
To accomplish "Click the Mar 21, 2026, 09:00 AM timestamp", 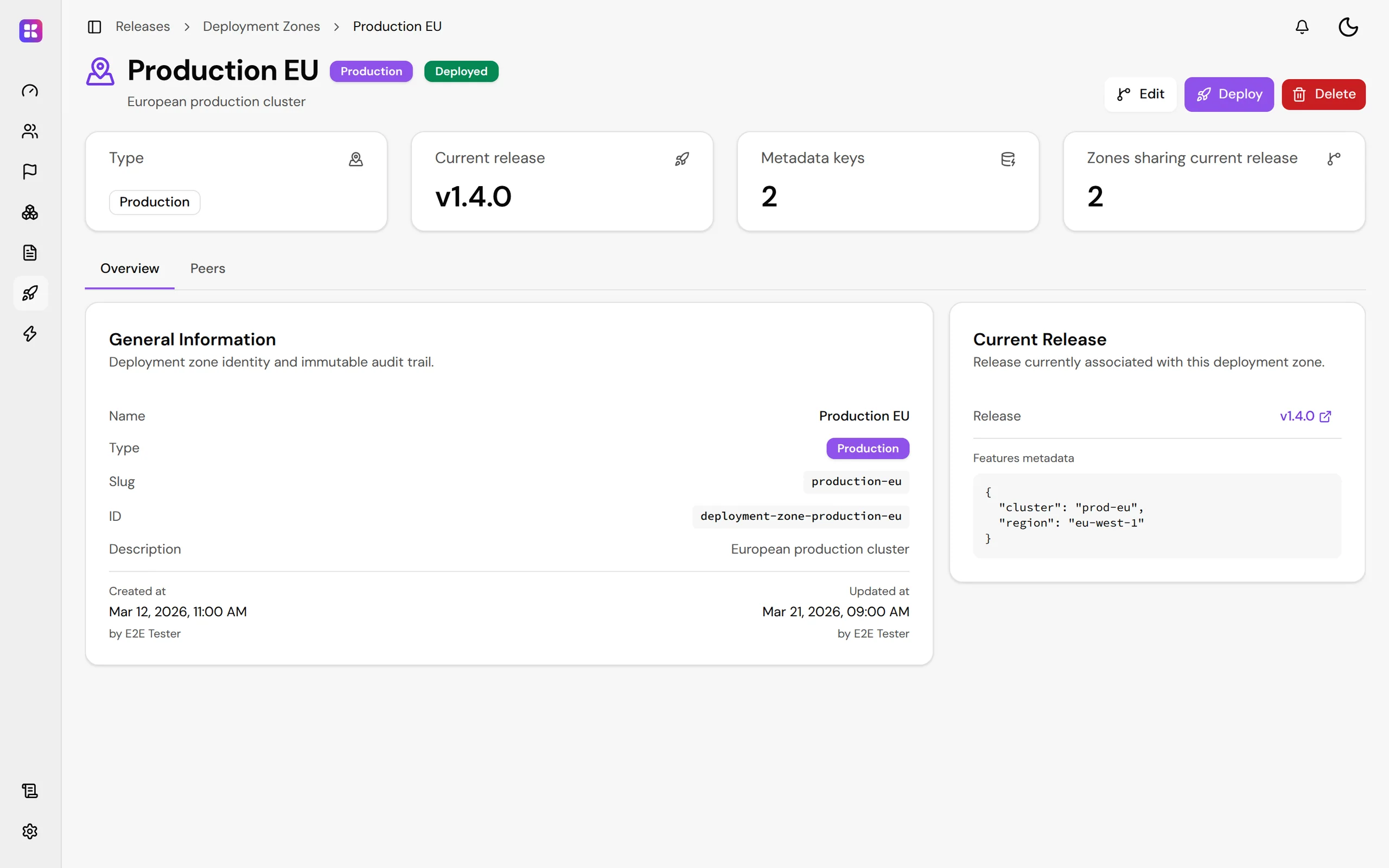I will (835, 612).
